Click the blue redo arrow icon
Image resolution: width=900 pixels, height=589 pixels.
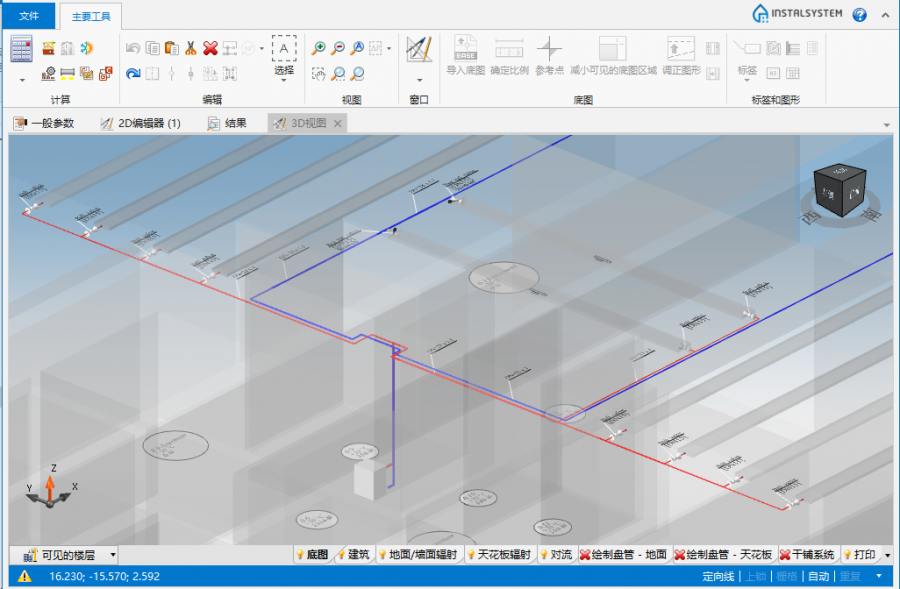coord(132,73)
